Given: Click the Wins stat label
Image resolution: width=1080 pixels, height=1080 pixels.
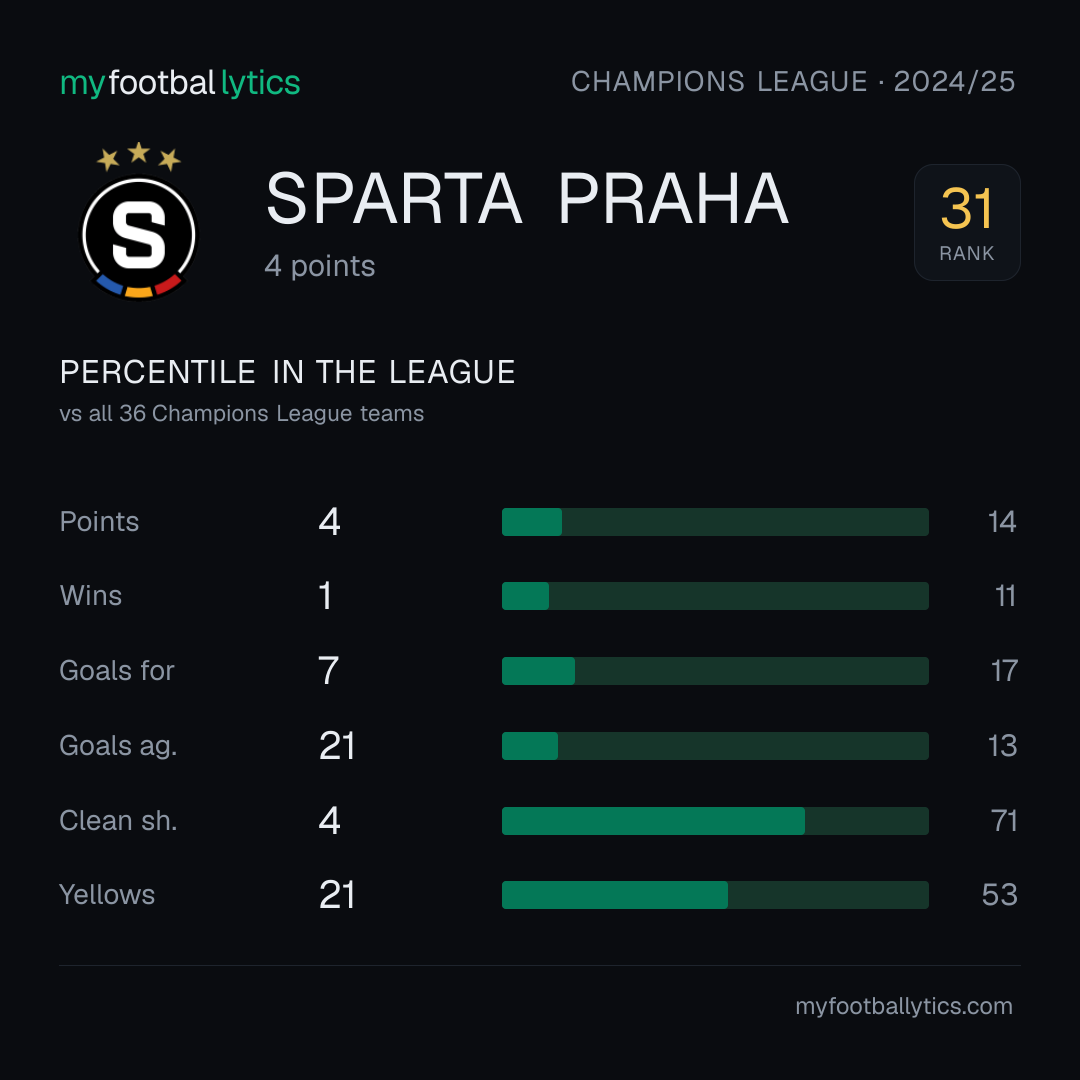Looking at the screenshot, I should (x=91, y=596).
